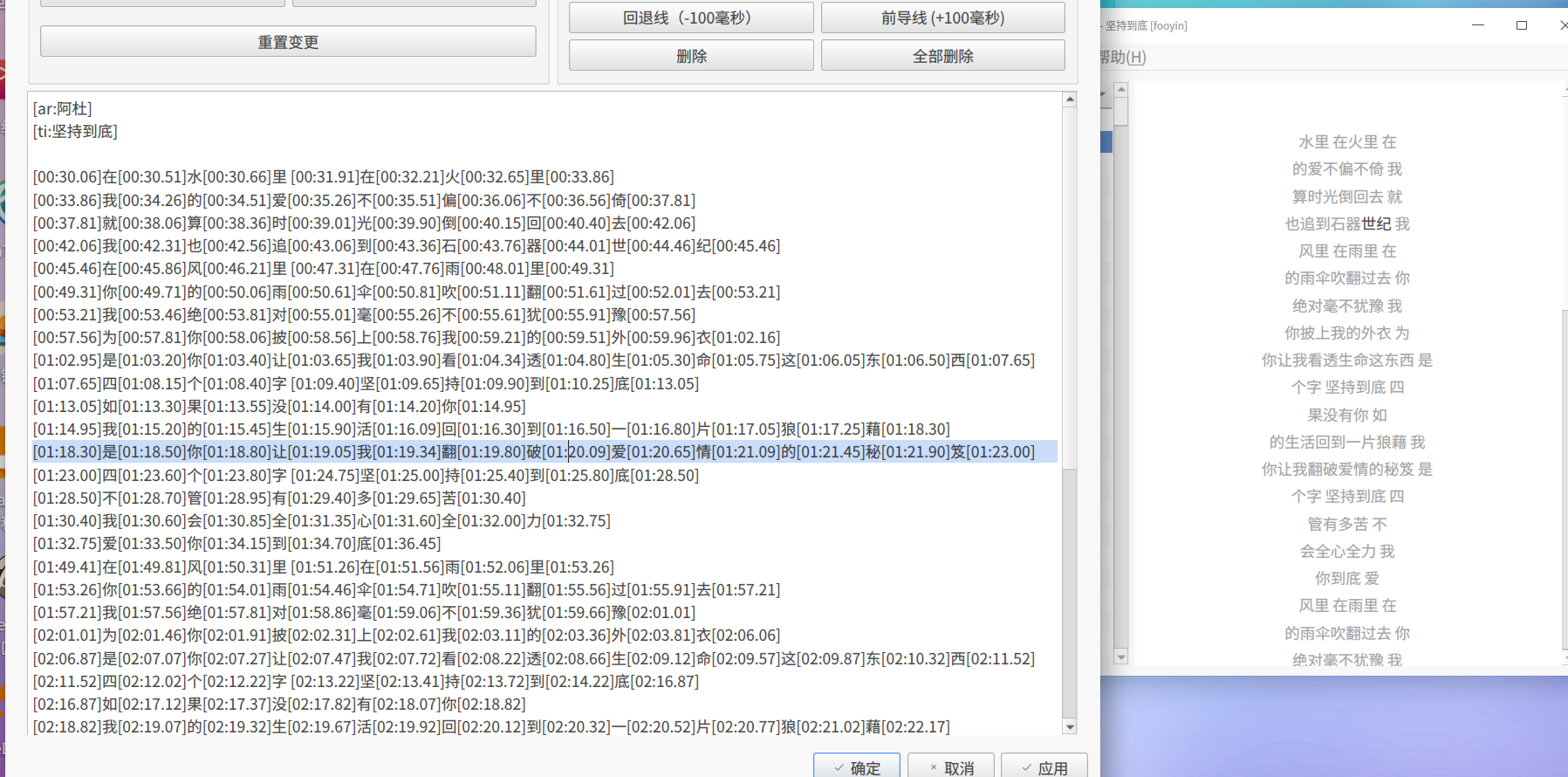Select the lyric line starting [00:30.06]

(324, 177)
